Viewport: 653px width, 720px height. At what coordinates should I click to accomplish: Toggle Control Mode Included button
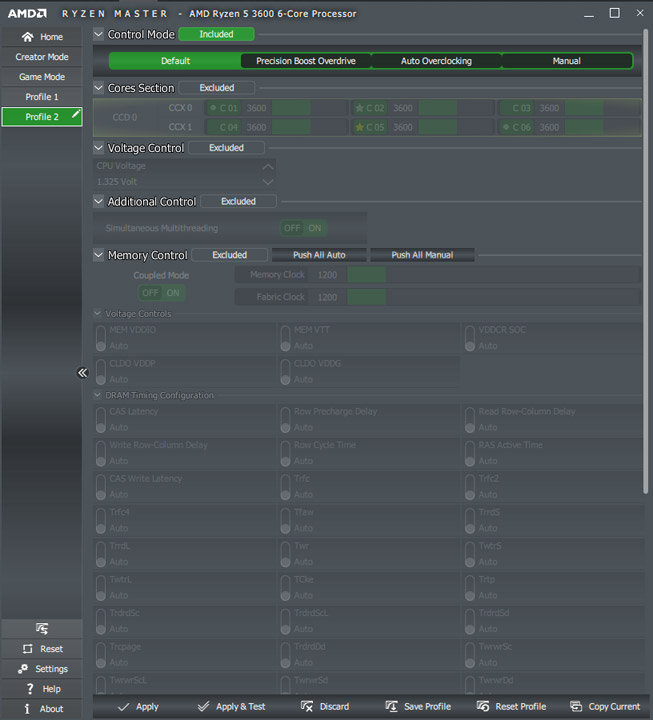(216, 34)
